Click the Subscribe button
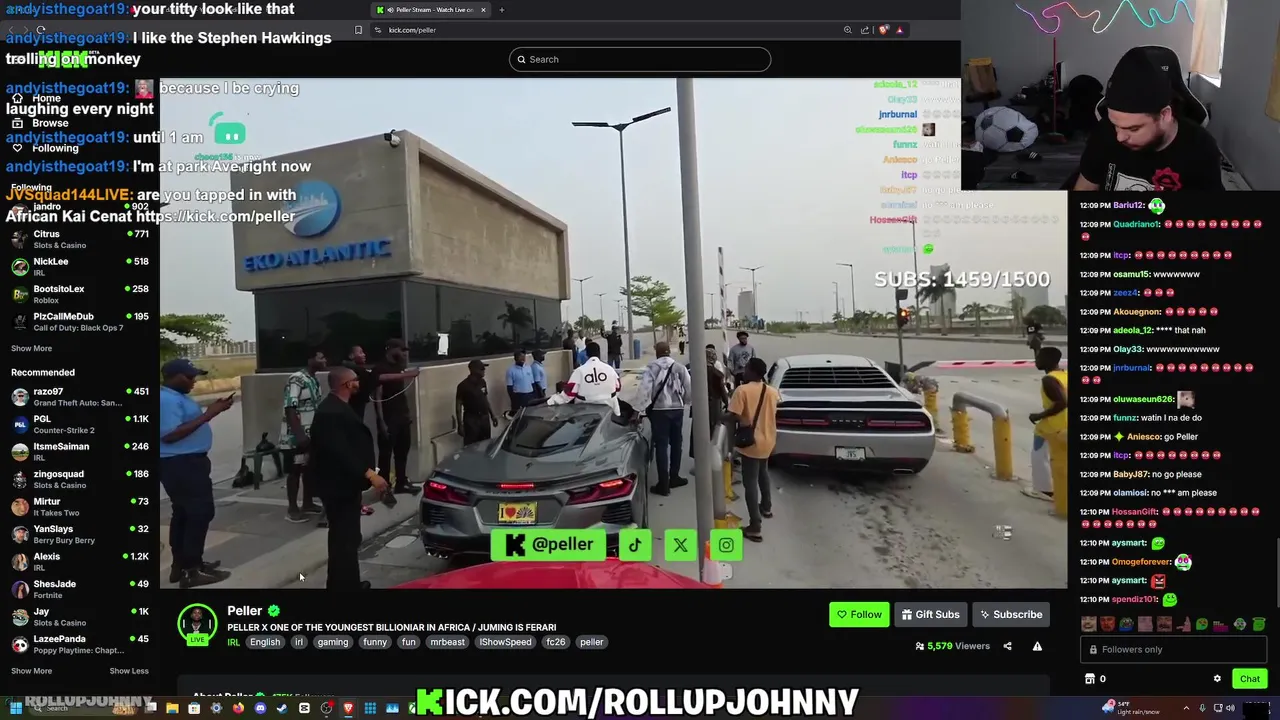 1010,615
